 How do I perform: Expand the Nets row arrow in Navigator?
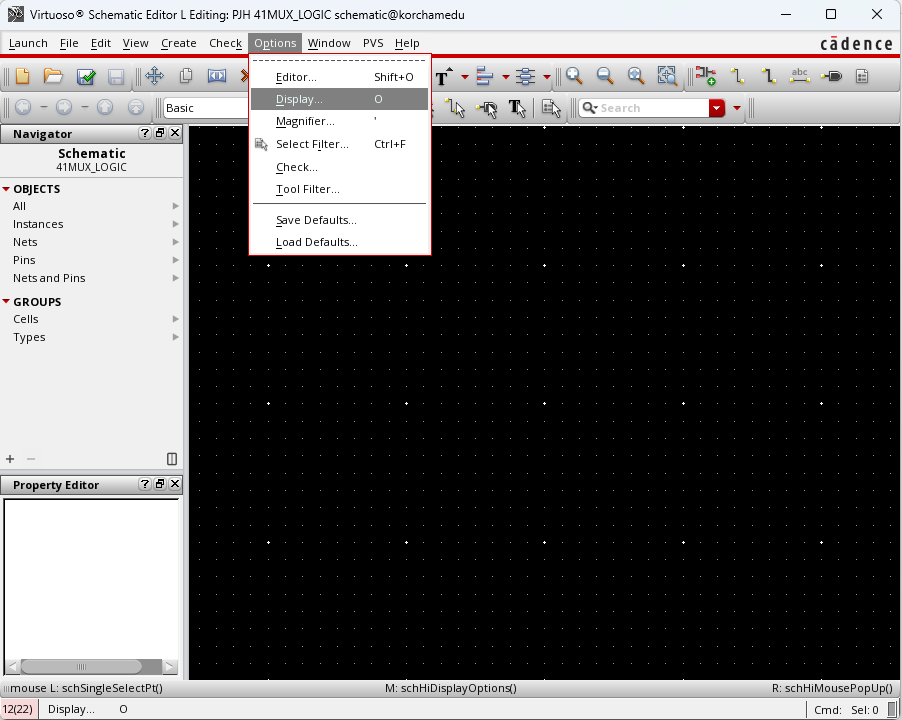tap(175, 242)
